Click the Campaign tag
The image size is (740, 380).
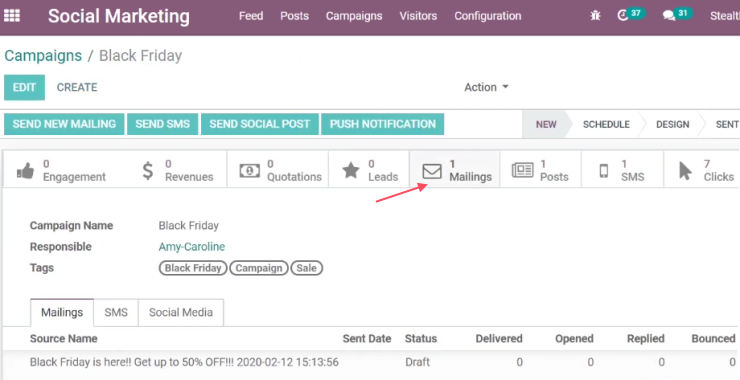pyautogui.click(x=259, y=268)
